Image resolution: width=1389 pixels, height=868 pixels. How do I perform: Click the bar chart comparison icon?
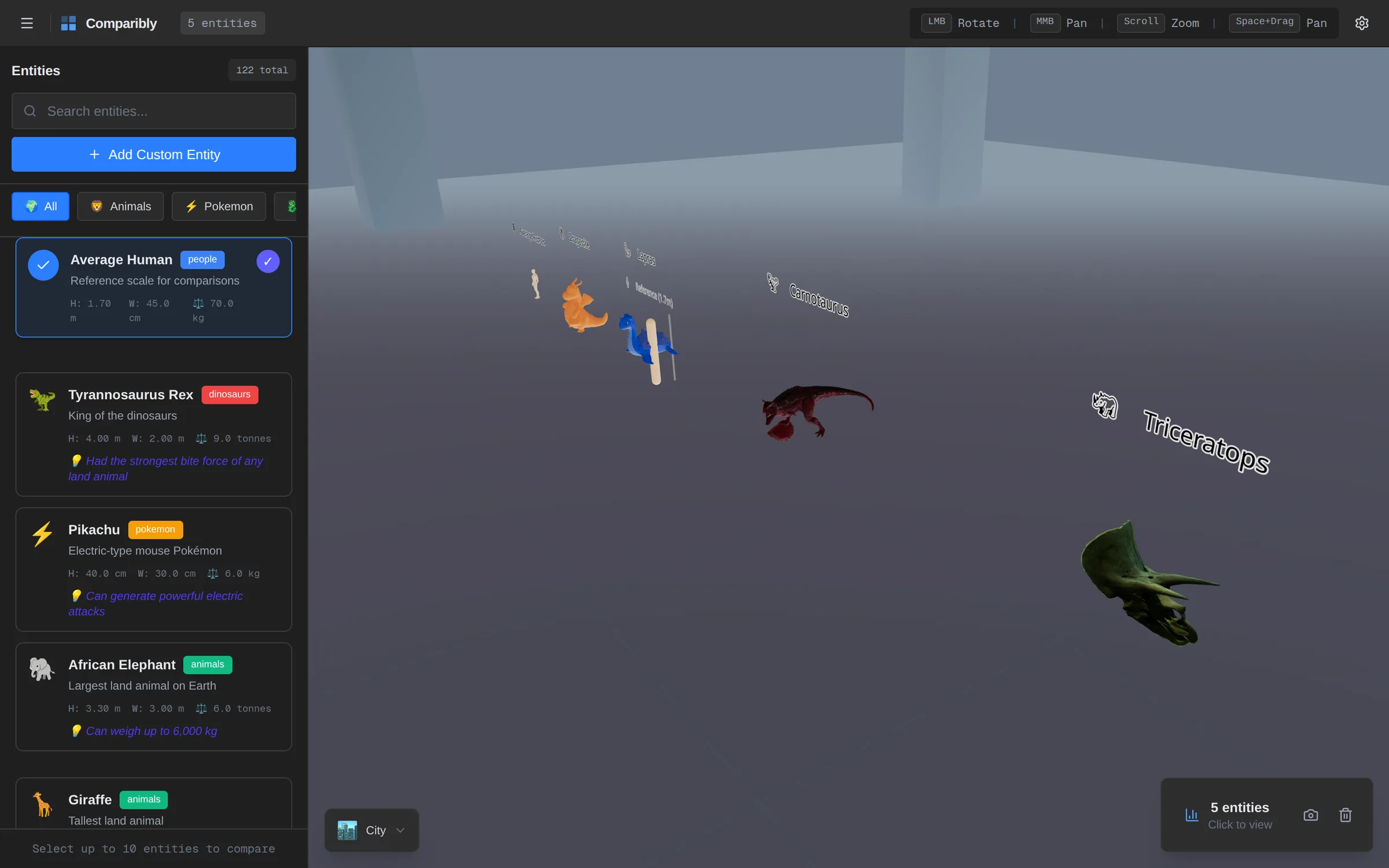[1191, 815]
